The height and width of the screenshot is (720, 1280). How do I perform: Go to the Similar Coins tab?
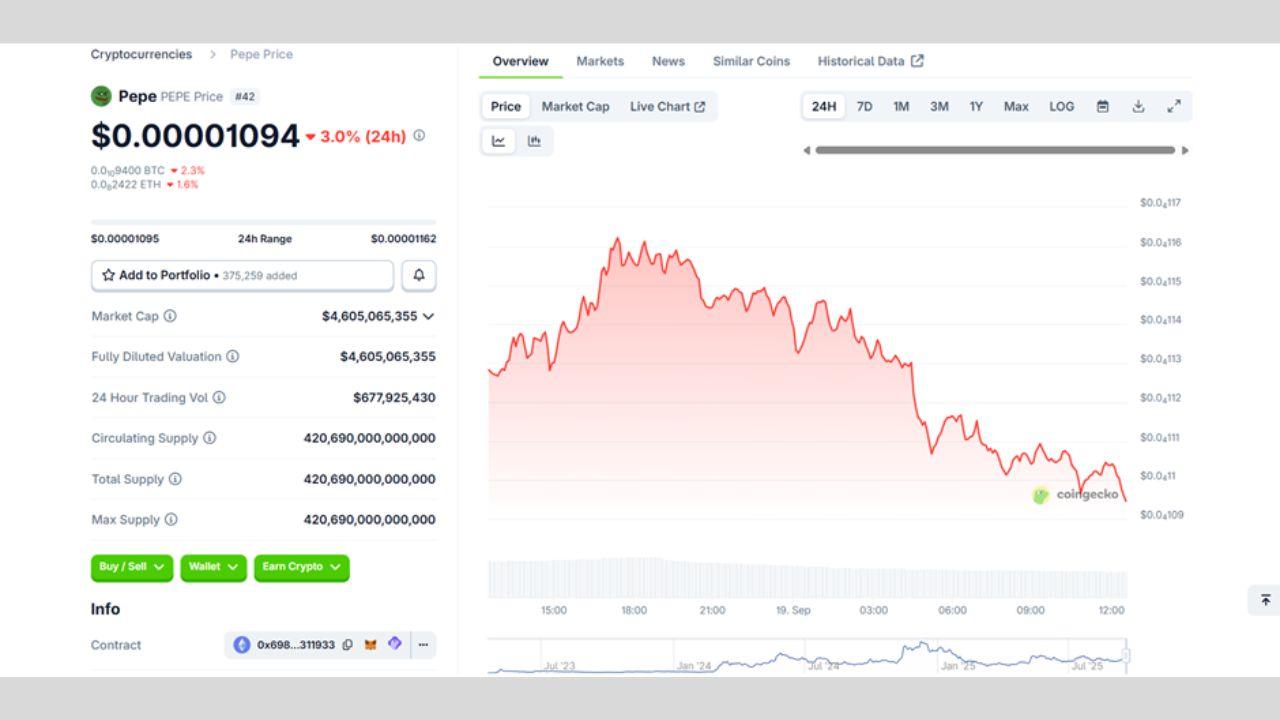(751, 61)
